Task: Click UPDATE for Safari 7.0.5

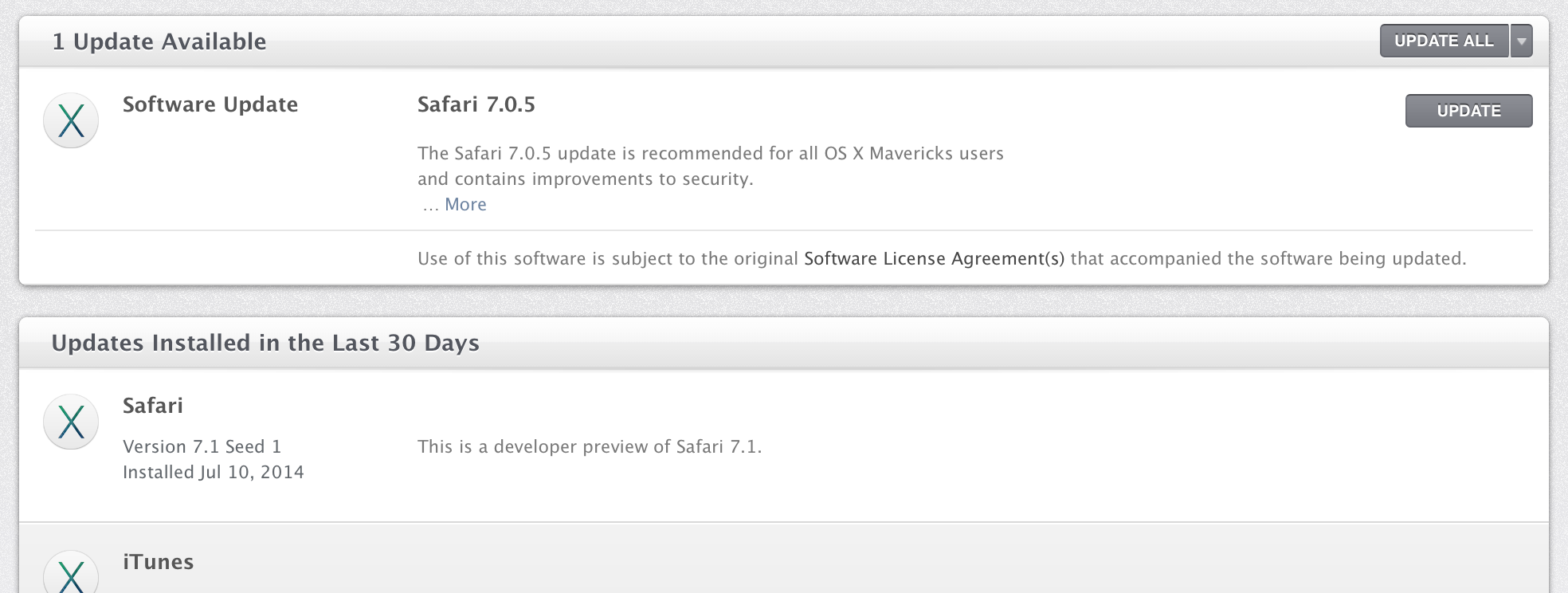Action: pos(1468,111)
